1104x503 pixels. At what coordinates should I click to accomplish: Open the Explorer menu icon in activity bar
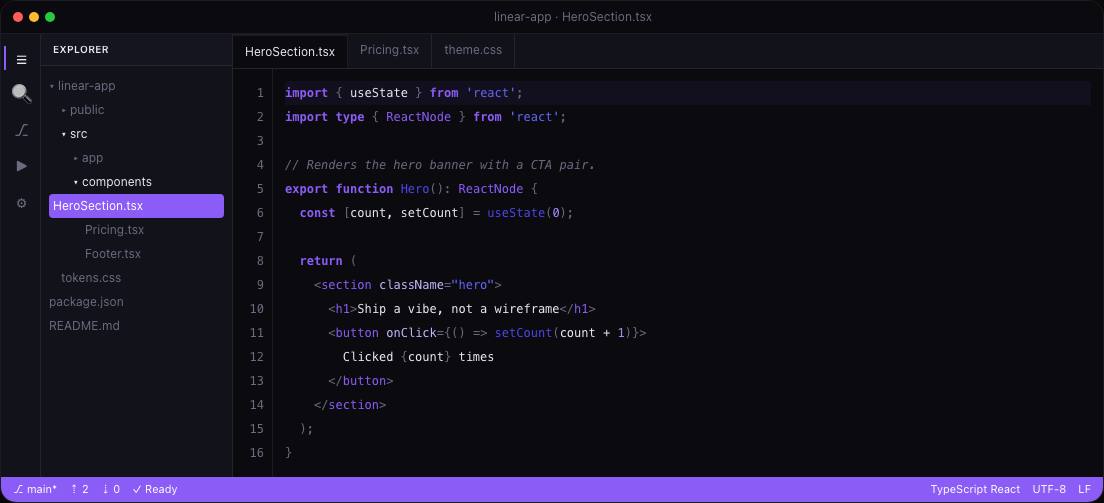point(21,59)
